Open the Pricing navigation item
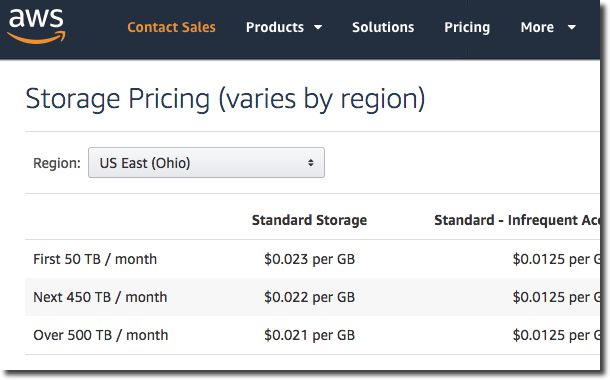 click(x=467, y=27)
